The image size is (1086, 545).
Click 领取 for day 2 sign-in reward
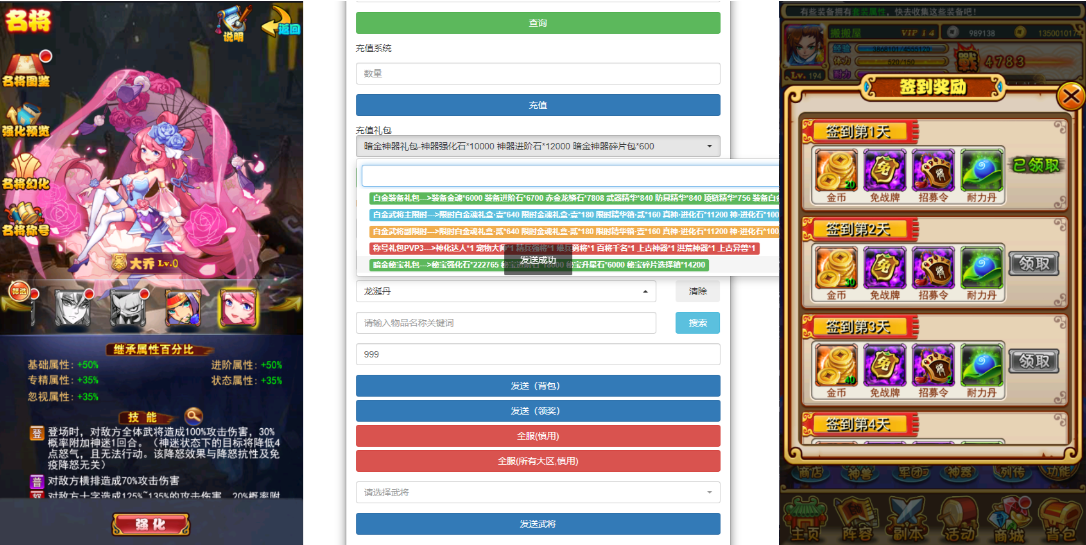[1033, 264]
